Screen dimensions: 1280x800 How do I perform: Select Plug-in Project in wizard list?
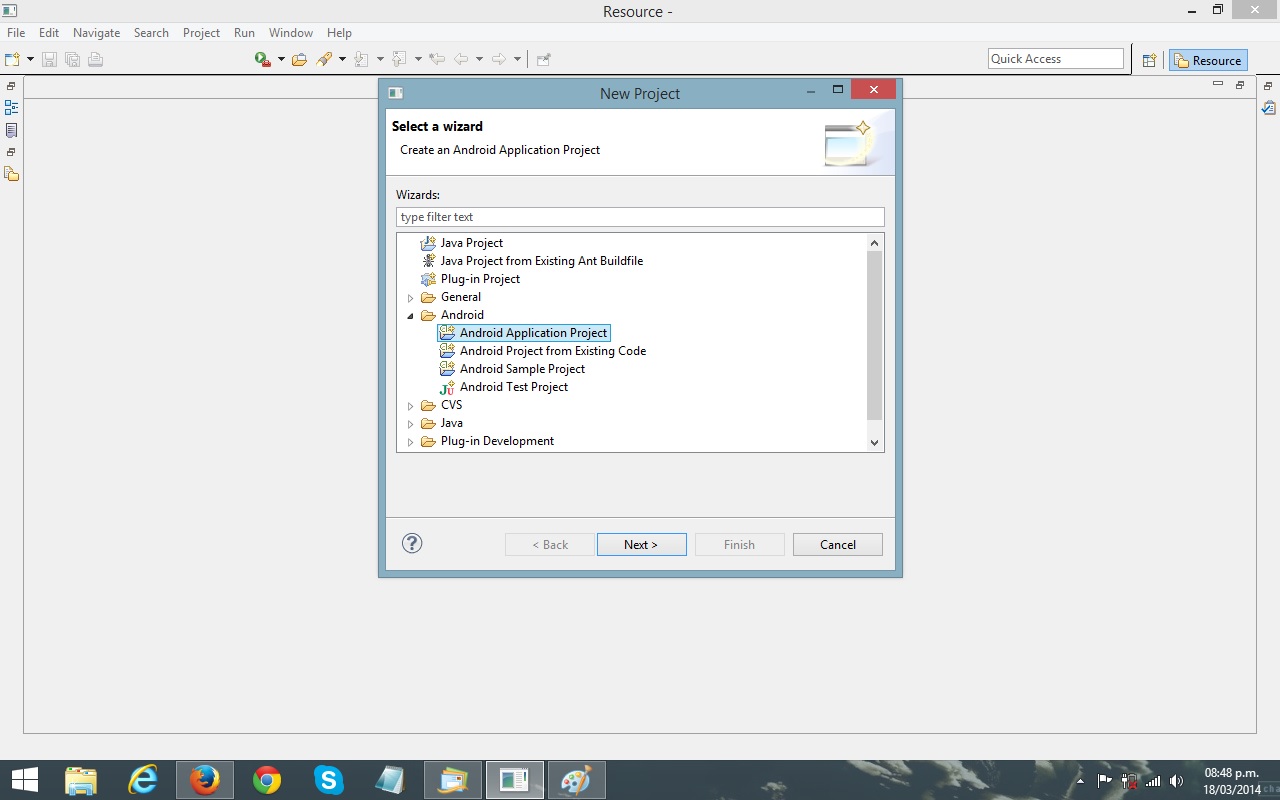click(x=480, y=279)
